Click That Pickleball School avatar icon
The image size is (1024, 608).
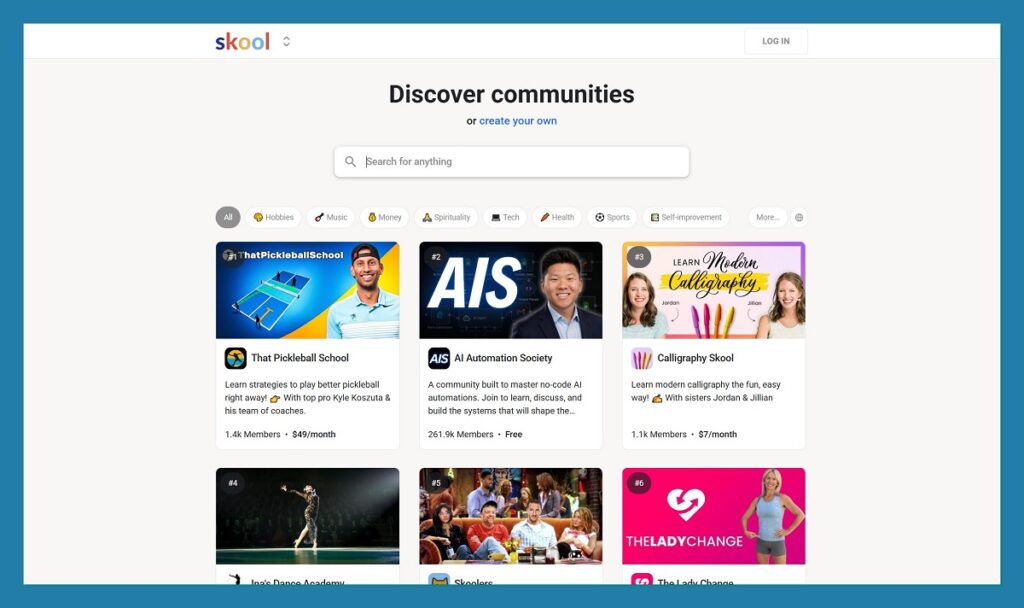(x=236, y=358)
